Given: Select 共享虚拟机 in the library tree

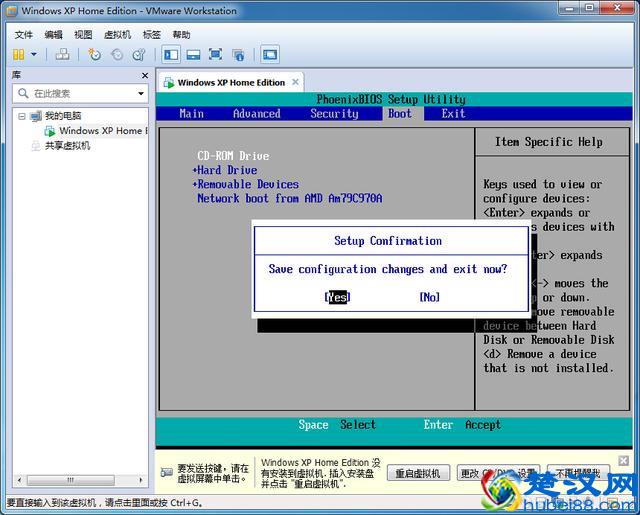Looking at the screenshot, I should (x=67, y=146).
